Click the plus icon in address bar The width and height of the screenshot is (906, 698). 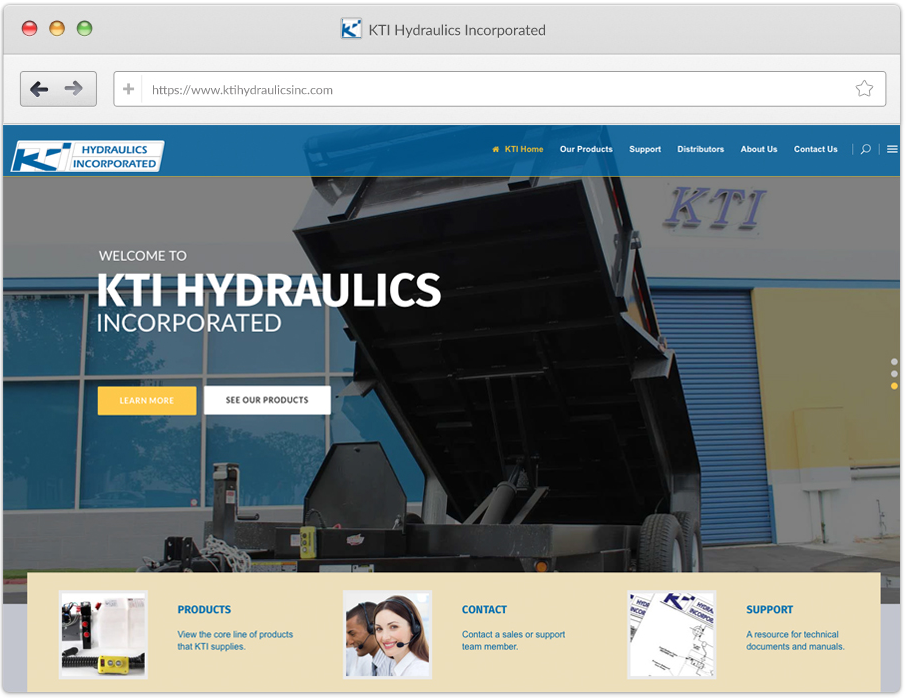[x=128, y=89]
